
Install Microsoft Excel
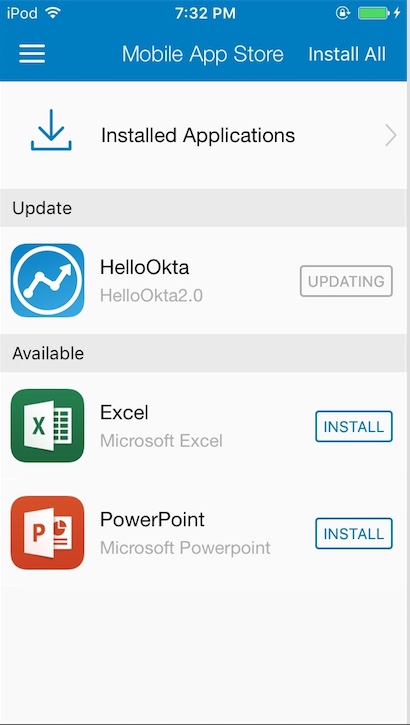click(x=354, y=426)
